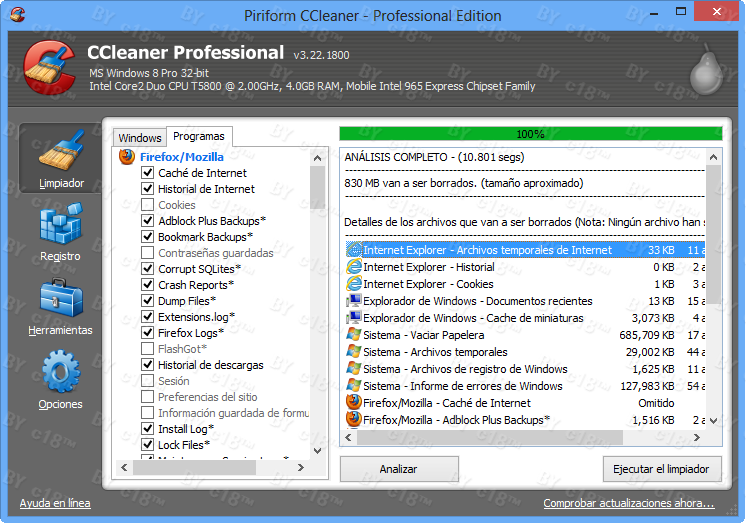Open the Ayuda en línea link
Image resolution: width=746 pixels, height=524 pixels.
click(x=55, y=503)
